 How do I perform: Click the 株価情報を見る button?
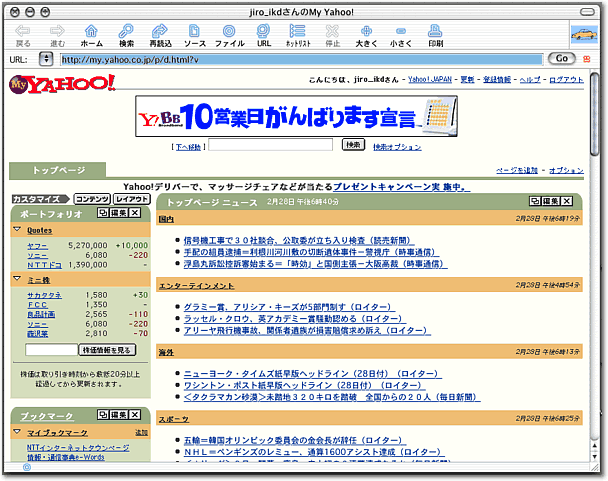pos(107,350)
